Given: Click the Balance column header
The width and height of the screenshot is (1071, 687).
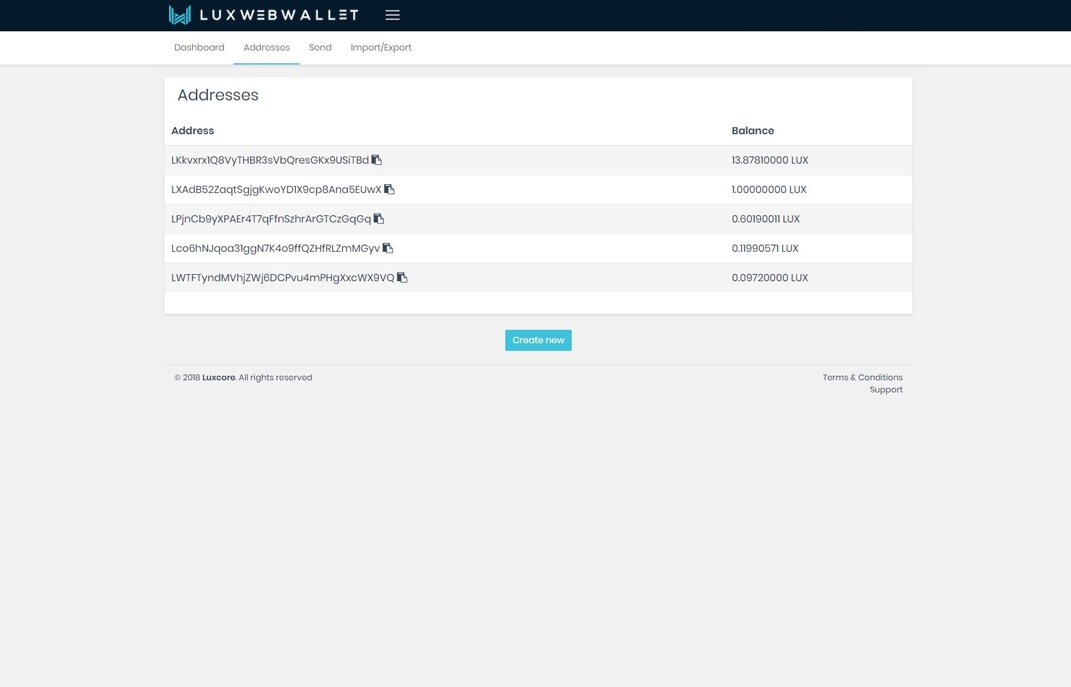Looking at the screenshot, I should pyautogui.click(x=753, y=130).
